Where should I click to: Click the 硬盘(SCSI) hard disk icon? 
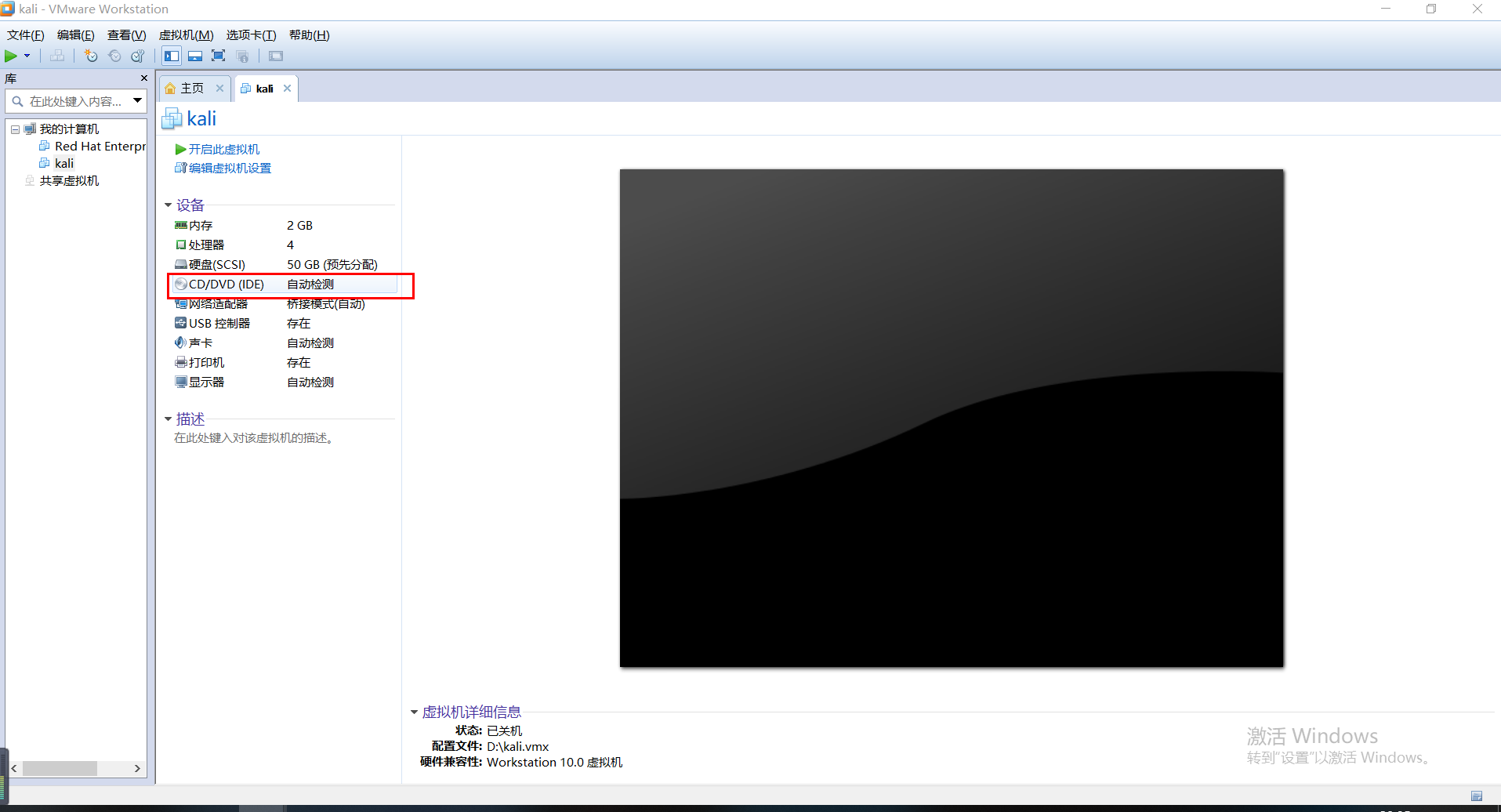pyautogui.click(x=180, y=265)
